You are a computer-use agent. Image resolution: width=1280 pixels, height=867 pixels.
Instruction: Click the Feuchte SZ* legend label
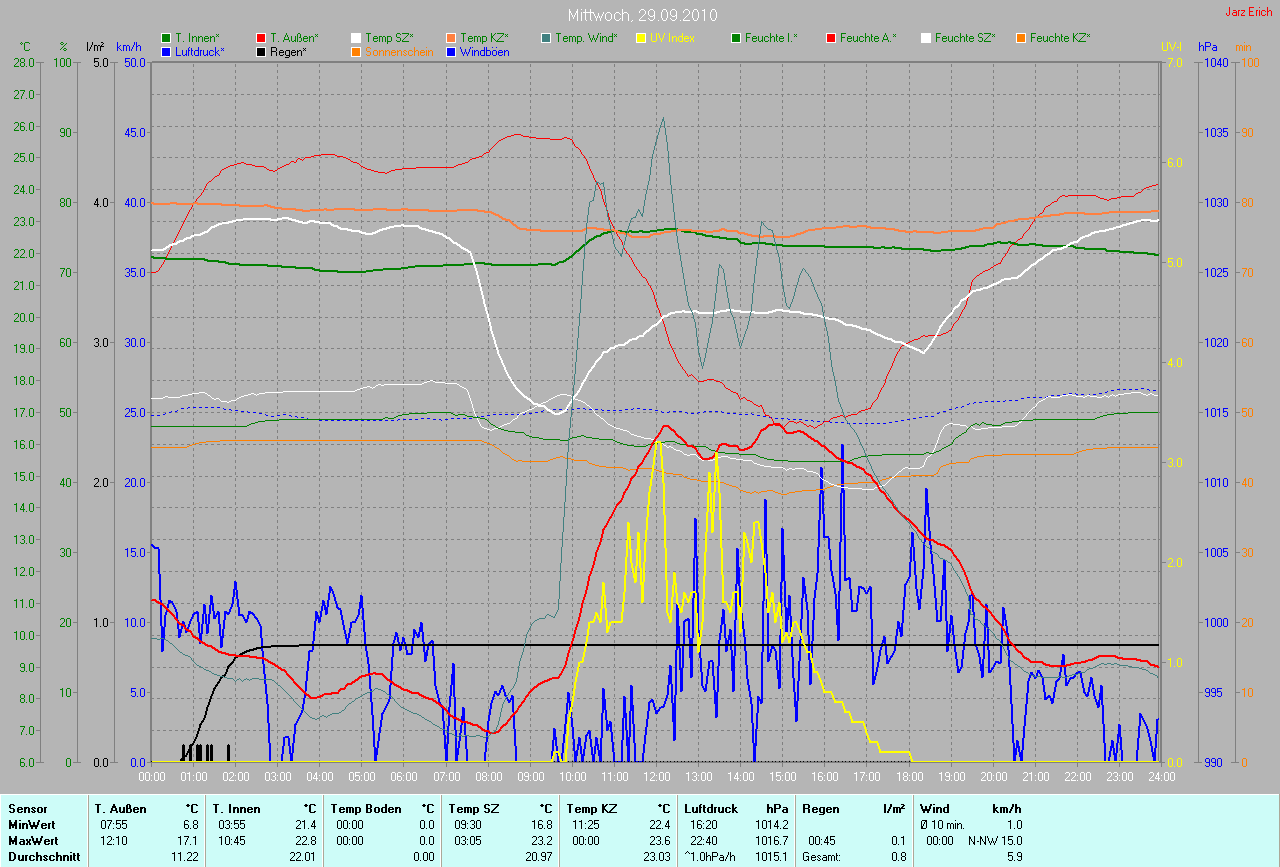point(965,38)
